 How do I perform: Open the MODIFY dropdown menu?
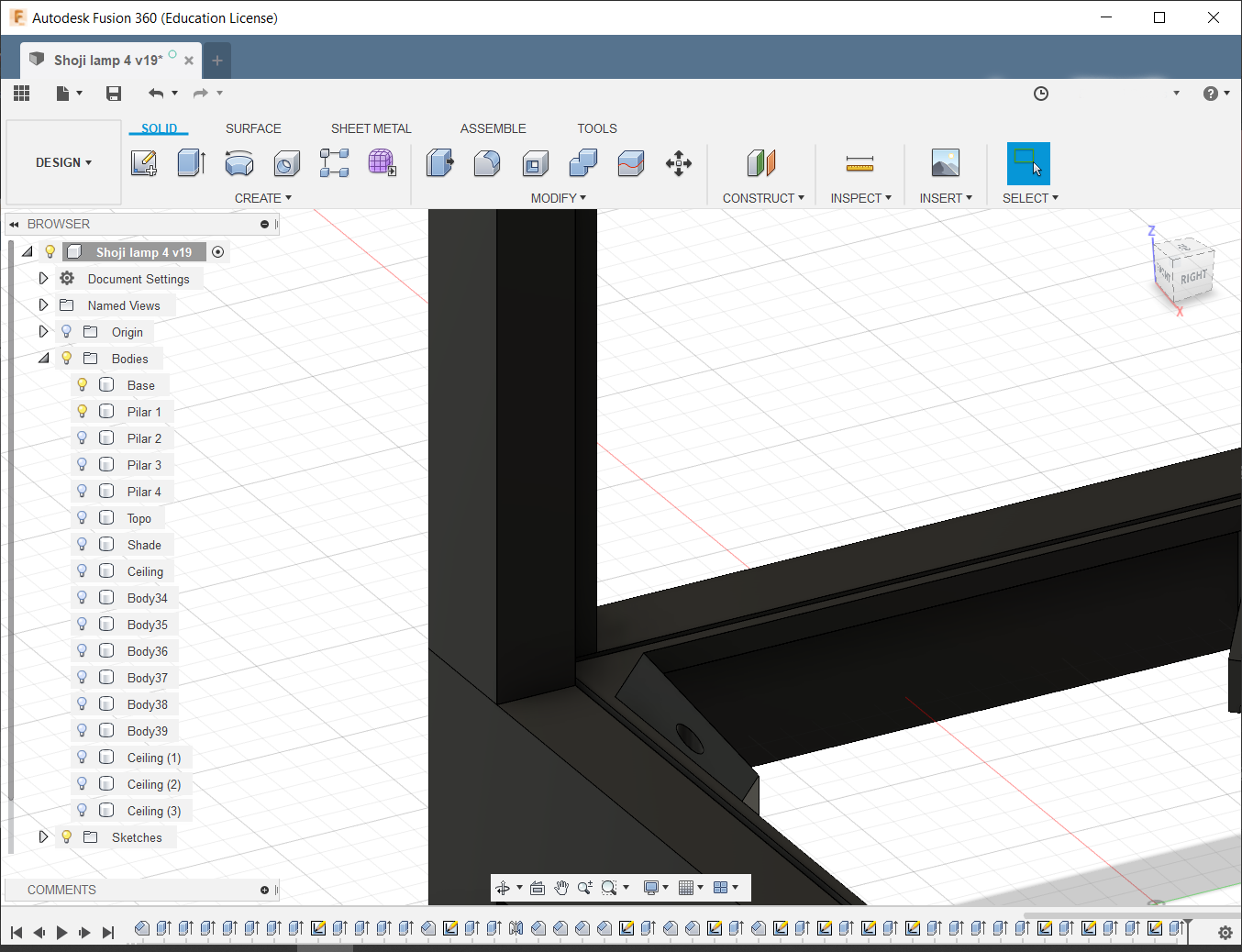pos(558,198)
